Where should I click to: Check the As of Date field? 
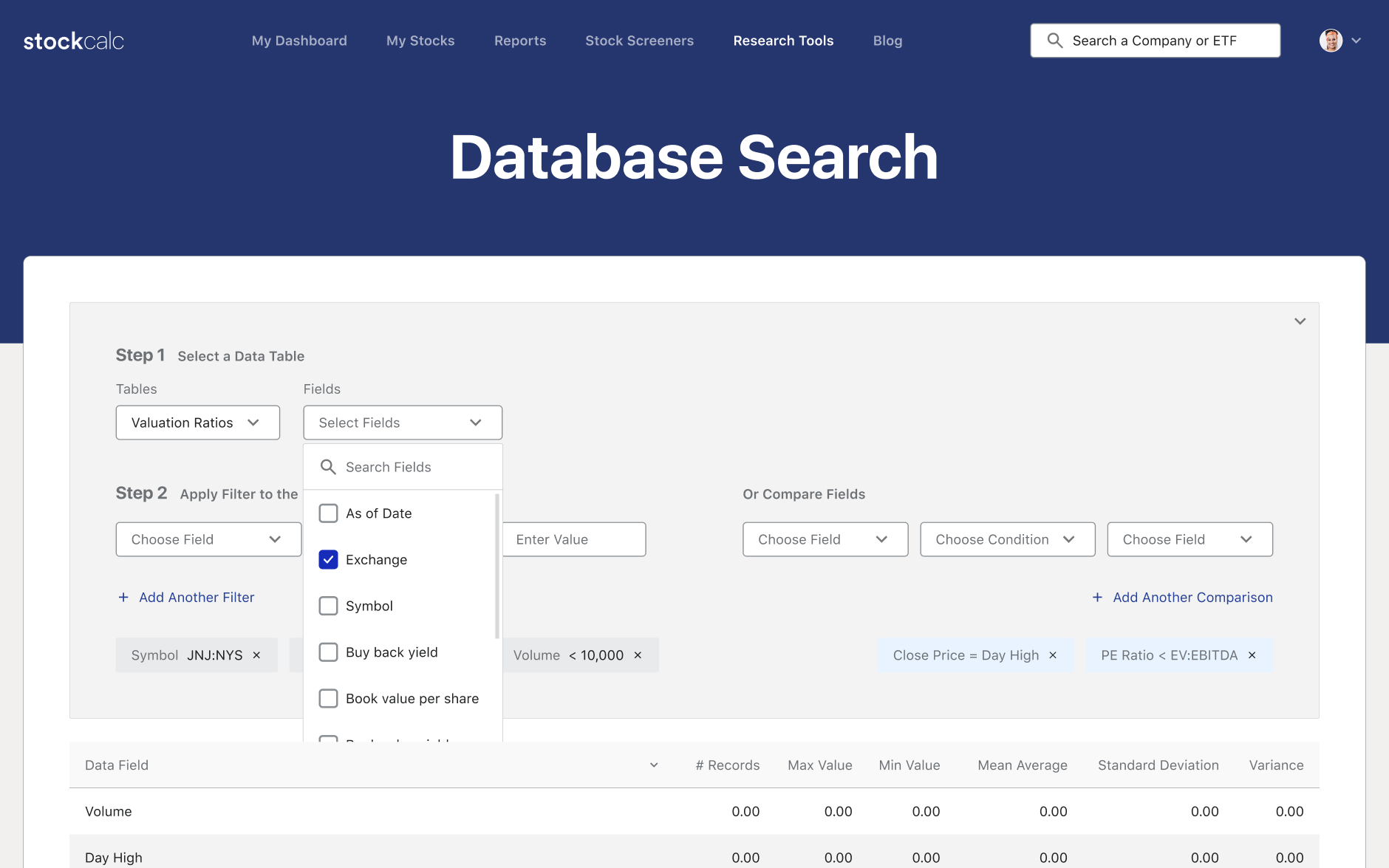pyautogui.click(x=328, y=513)
